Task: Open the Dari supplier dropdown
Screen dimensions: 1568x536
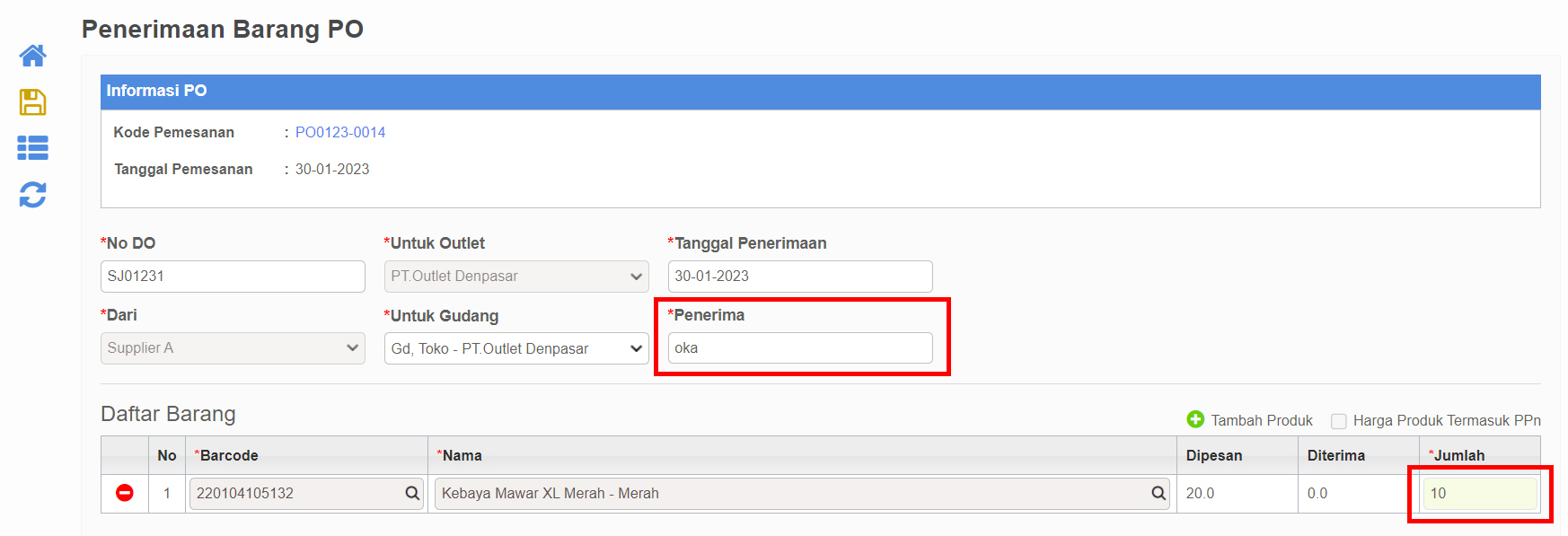Action: [233, 348]
